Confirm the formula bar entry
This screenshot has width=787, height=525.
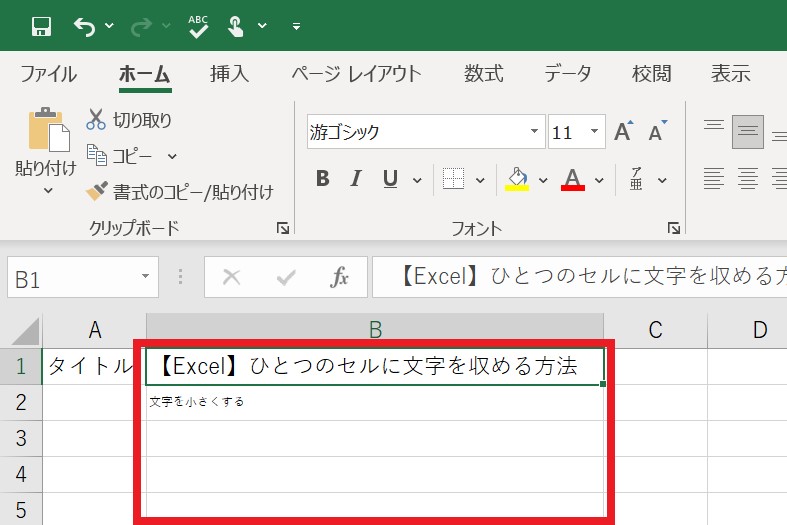click(286, 277)
